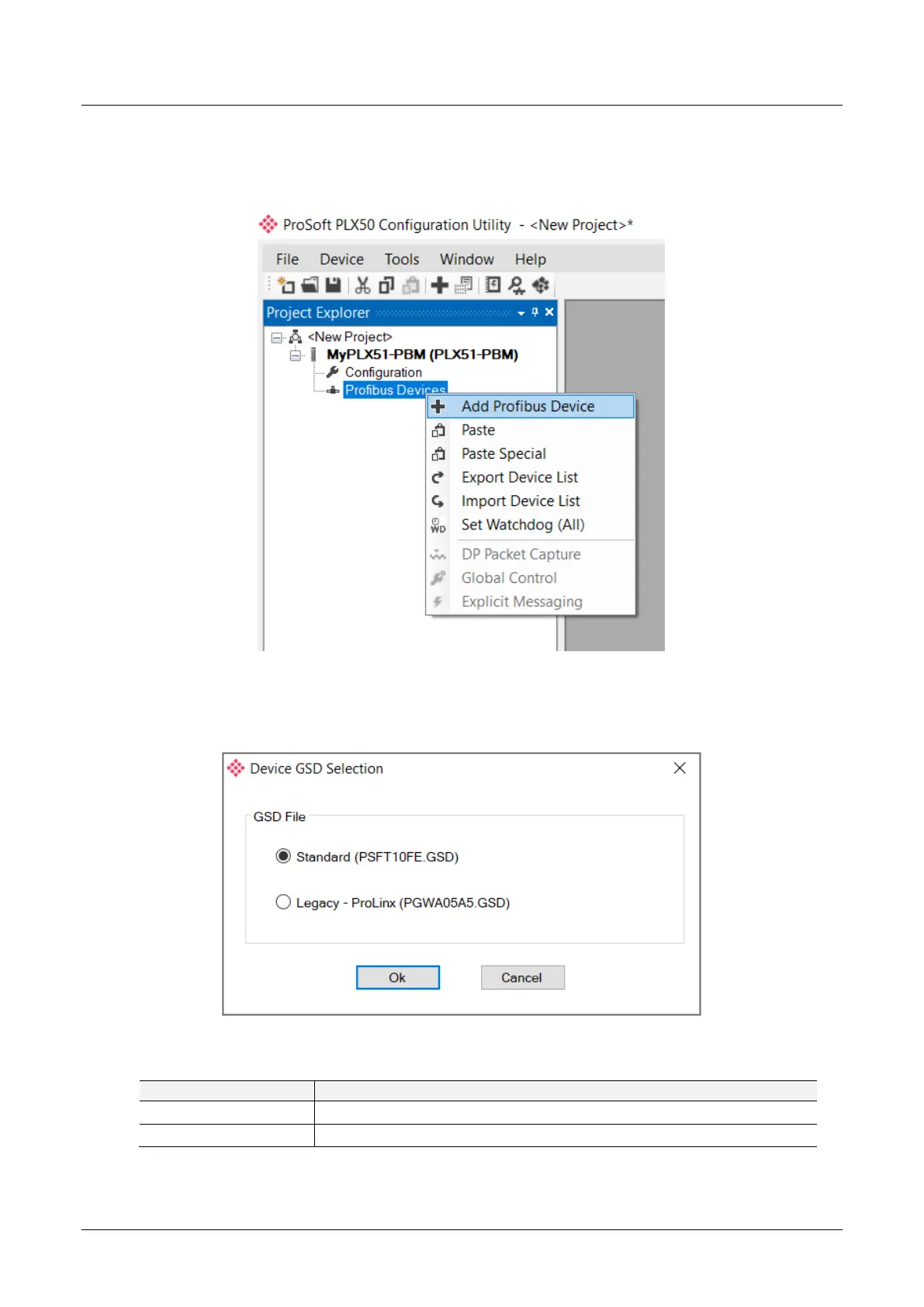Click the plus icon beside Add Profibus Device

pos(438,407)
